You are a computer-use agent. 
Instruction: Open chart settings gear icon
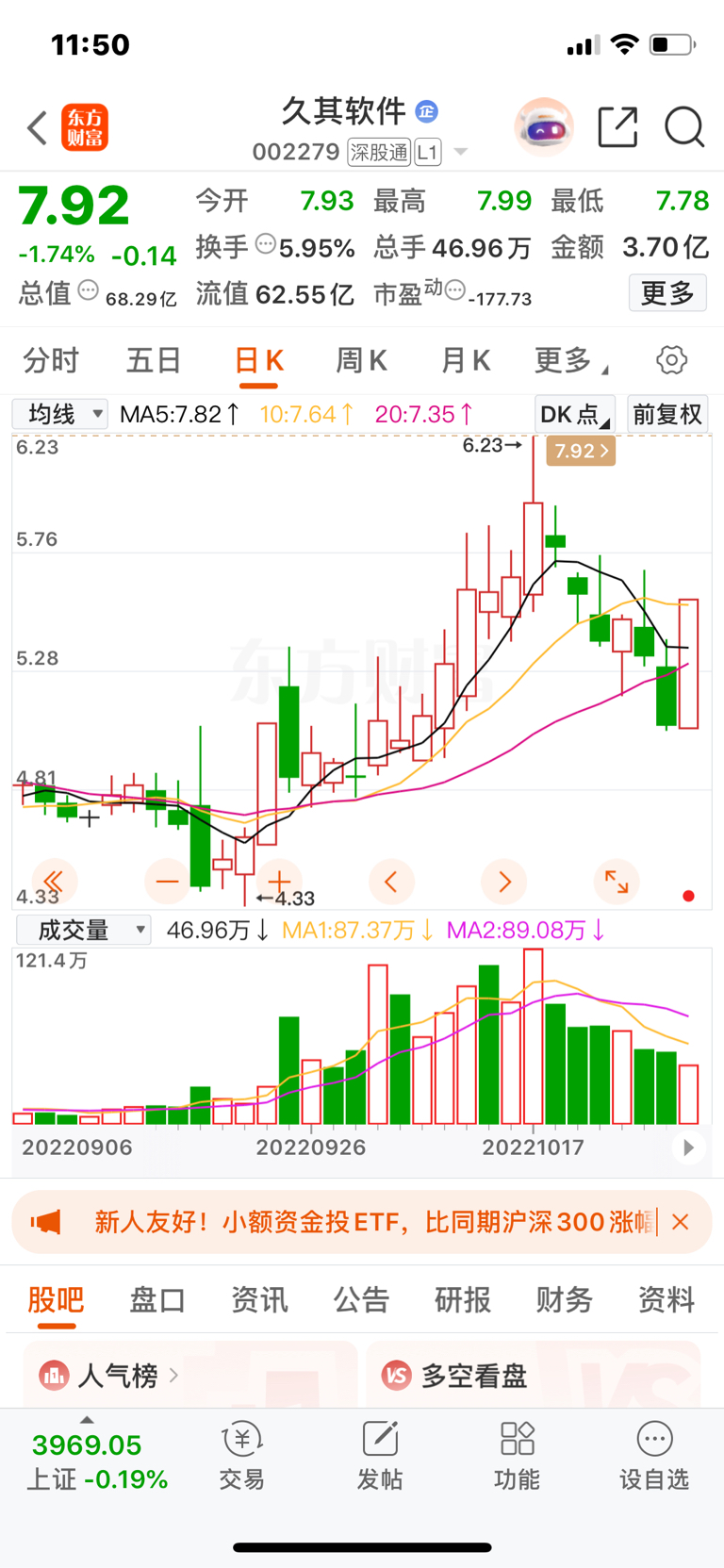coord(671,359)
